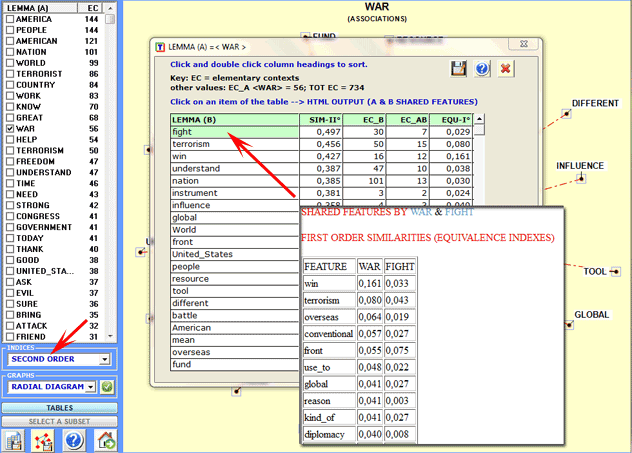Click the save floppy disk icon in dialog
The image size is (632, 453).
[458, 69]
